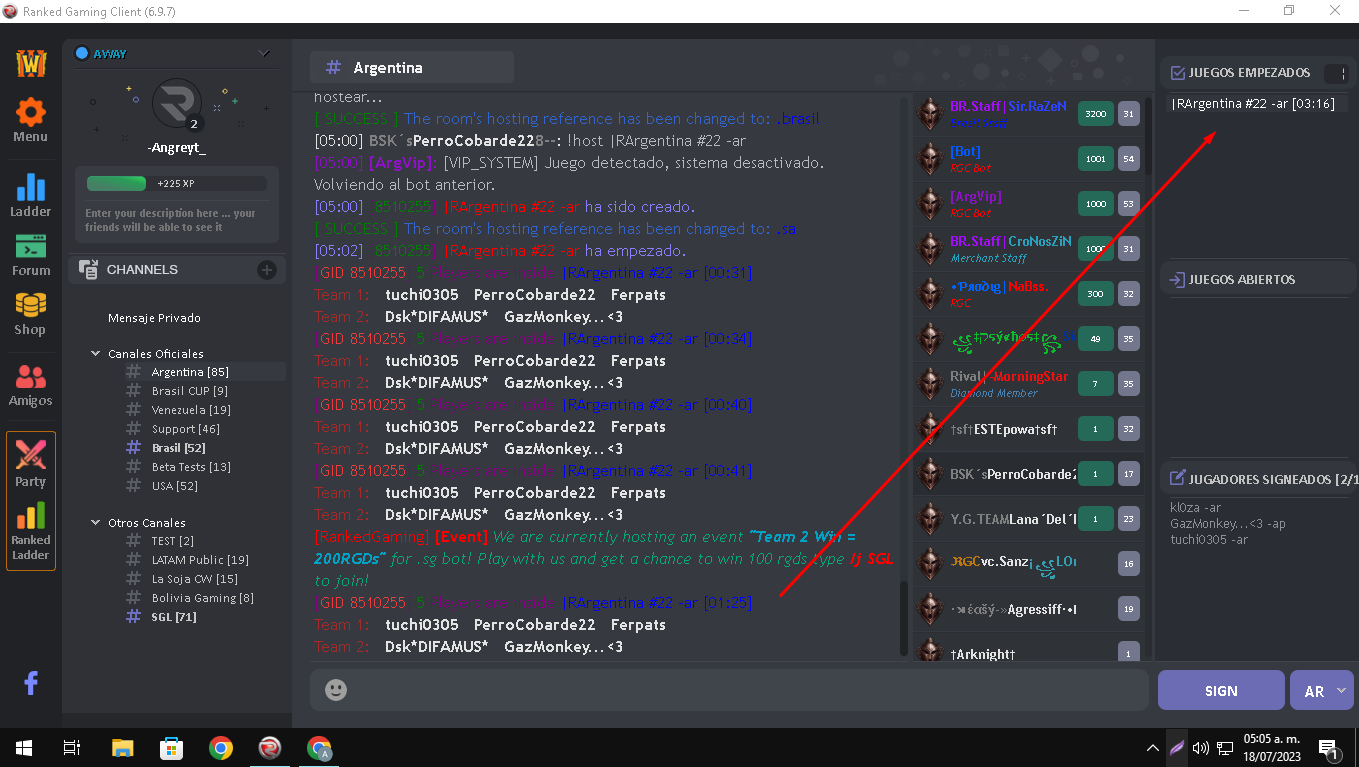Open the emoji picker smiley icon
The height and width of the screenshot is (767, 1359).
tap(336, 690)
